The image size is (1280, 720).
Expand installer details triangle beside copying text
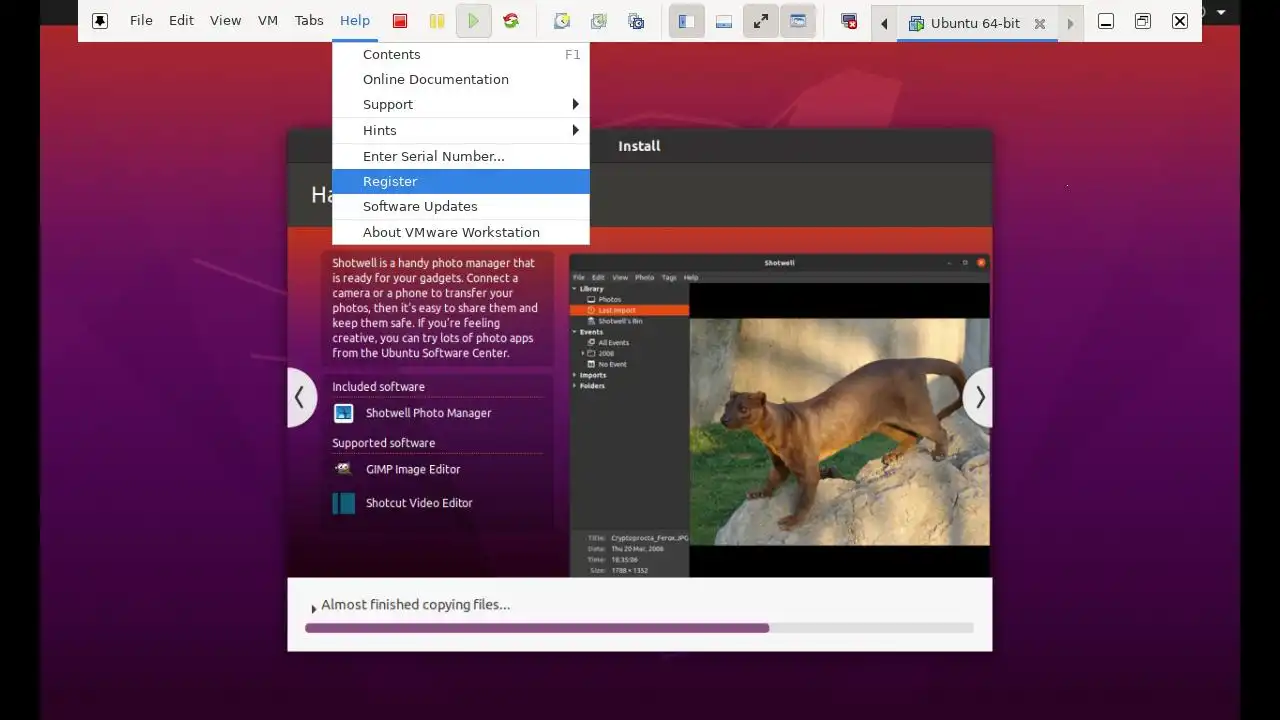pyautogui.click(x=313, y=608)
